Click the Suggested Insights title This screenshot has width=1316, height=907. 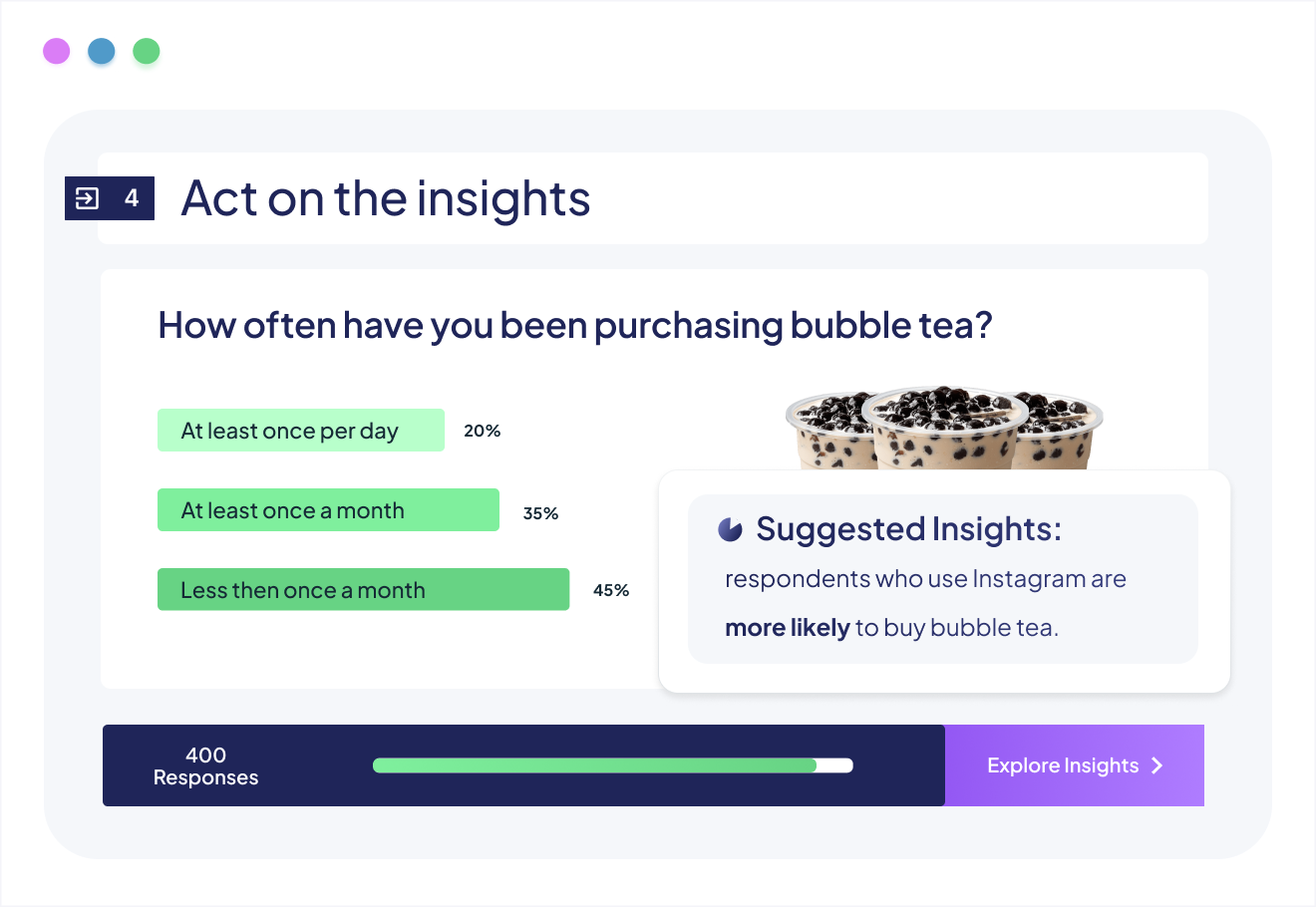click(x=908, y=529)
